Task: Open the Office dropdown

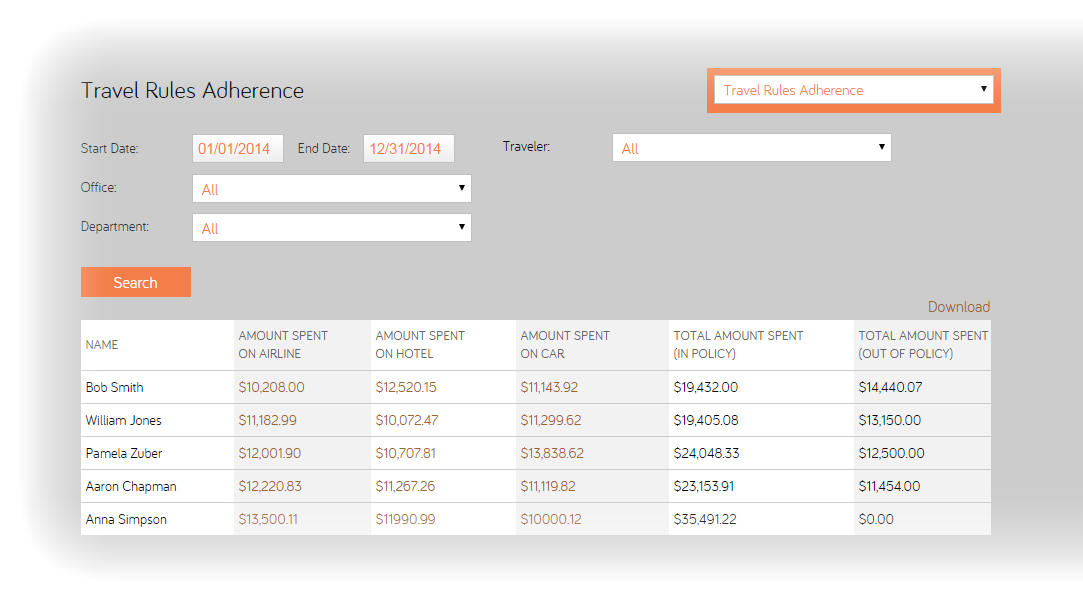Action: [x=331, y=189]
